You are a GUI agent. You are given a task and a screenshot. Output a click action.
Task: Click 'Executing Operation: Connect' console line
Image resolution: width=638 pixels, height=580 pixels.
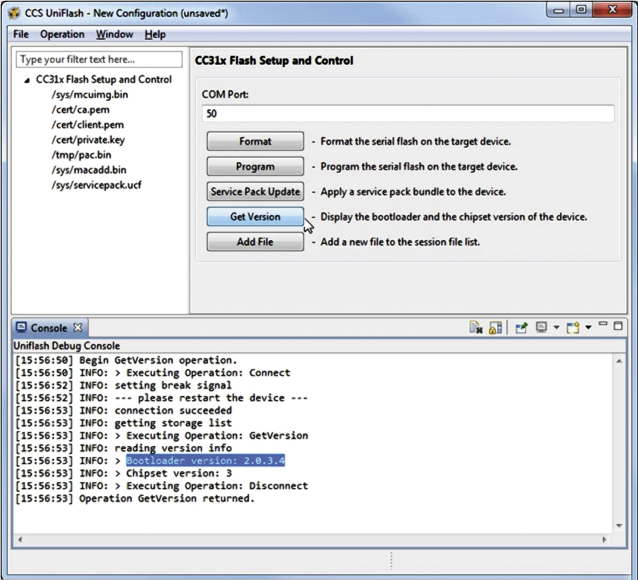pos(153,373)
